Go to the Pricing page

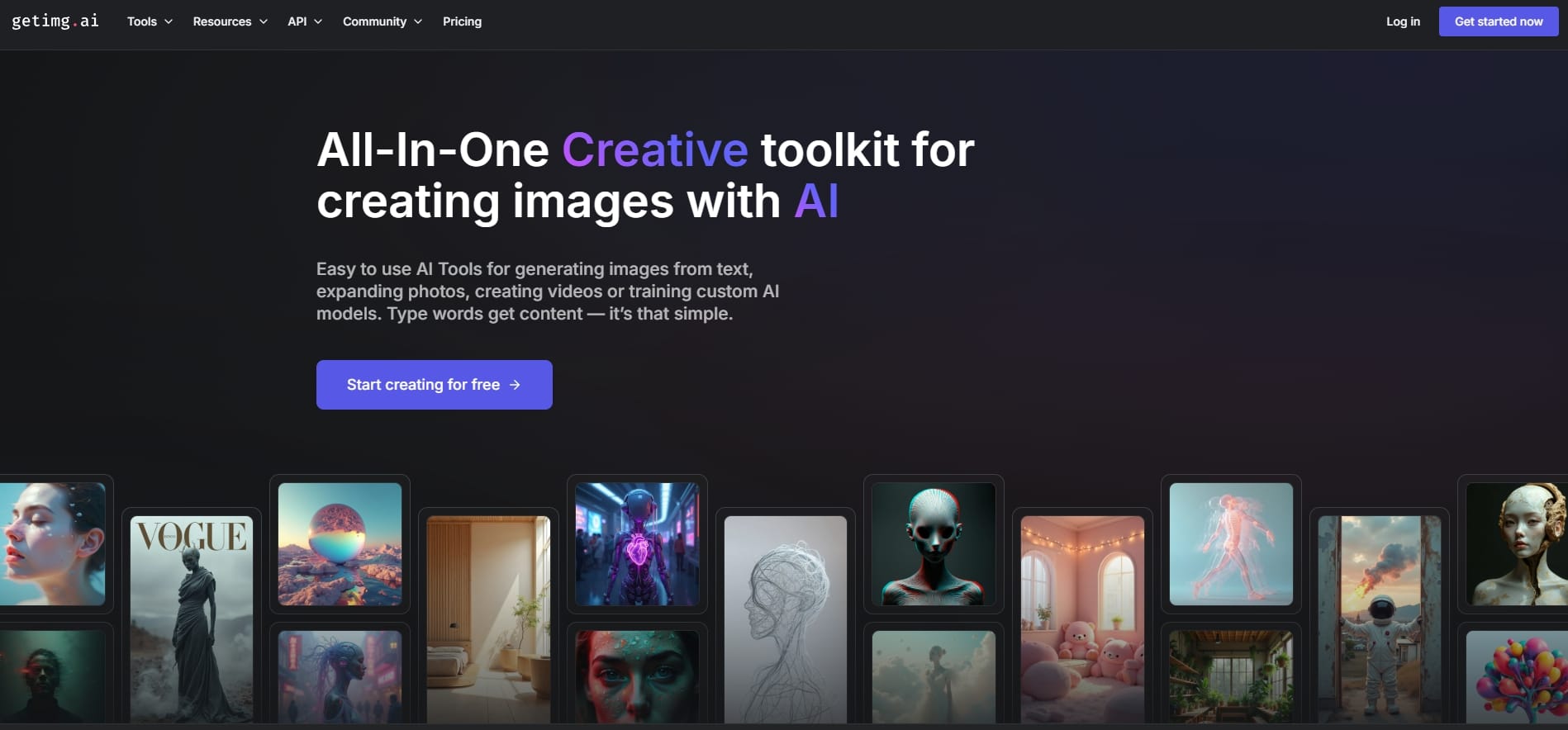click(462, 21)
